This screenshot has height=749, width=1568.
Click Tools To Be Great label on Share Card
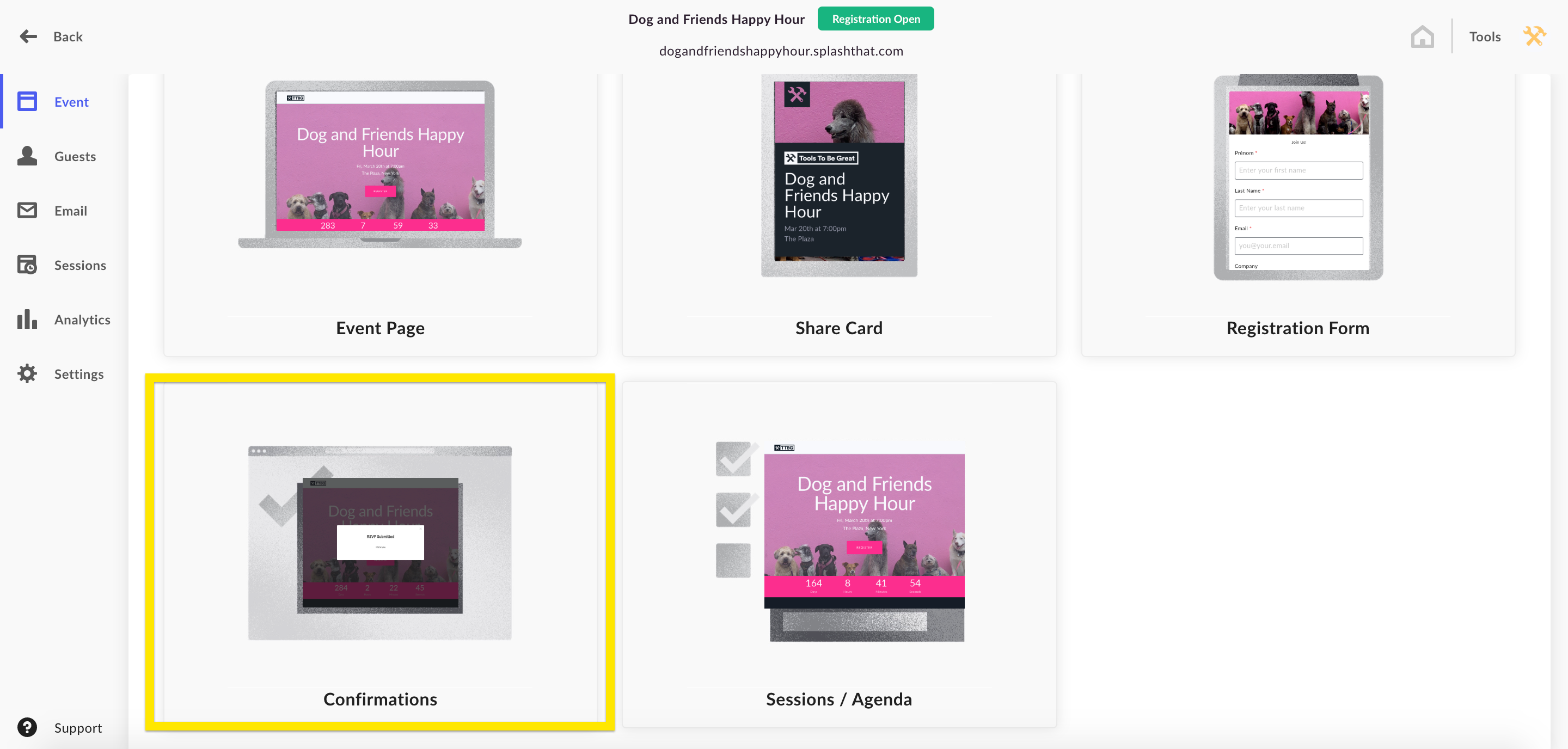click(x=820, y=158)
